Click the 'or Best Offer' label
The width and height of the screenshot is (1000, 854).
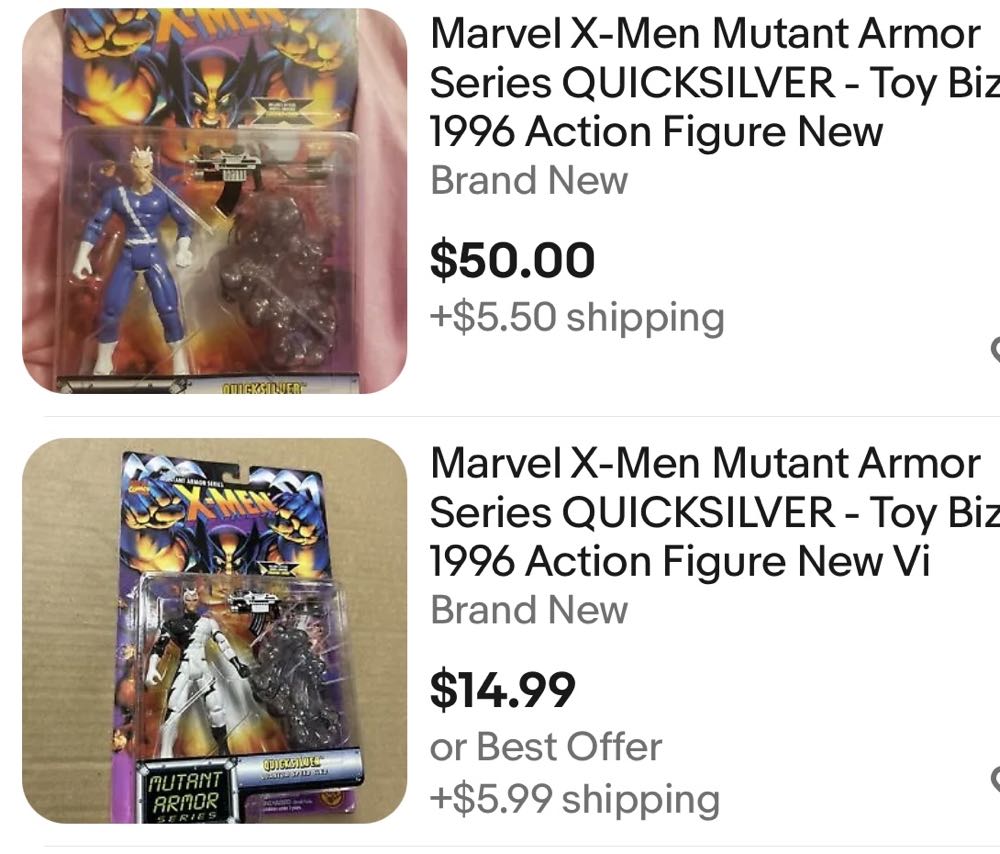pos(546,746)
